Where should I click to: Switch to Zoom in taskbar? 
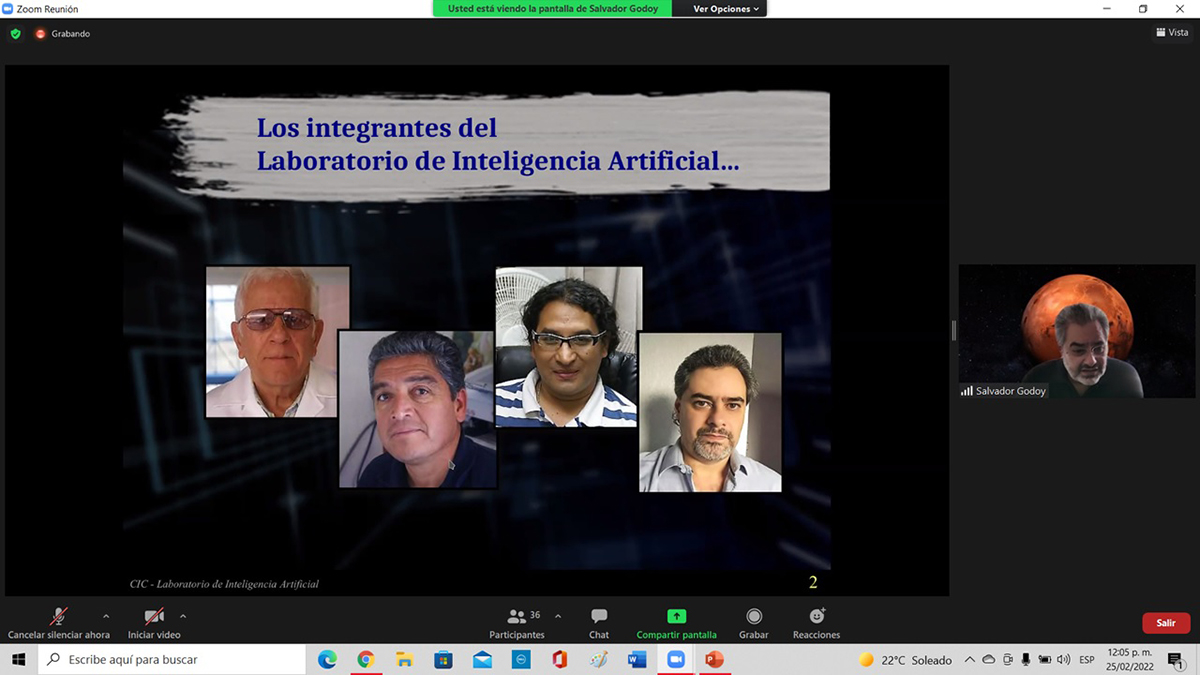675,660
